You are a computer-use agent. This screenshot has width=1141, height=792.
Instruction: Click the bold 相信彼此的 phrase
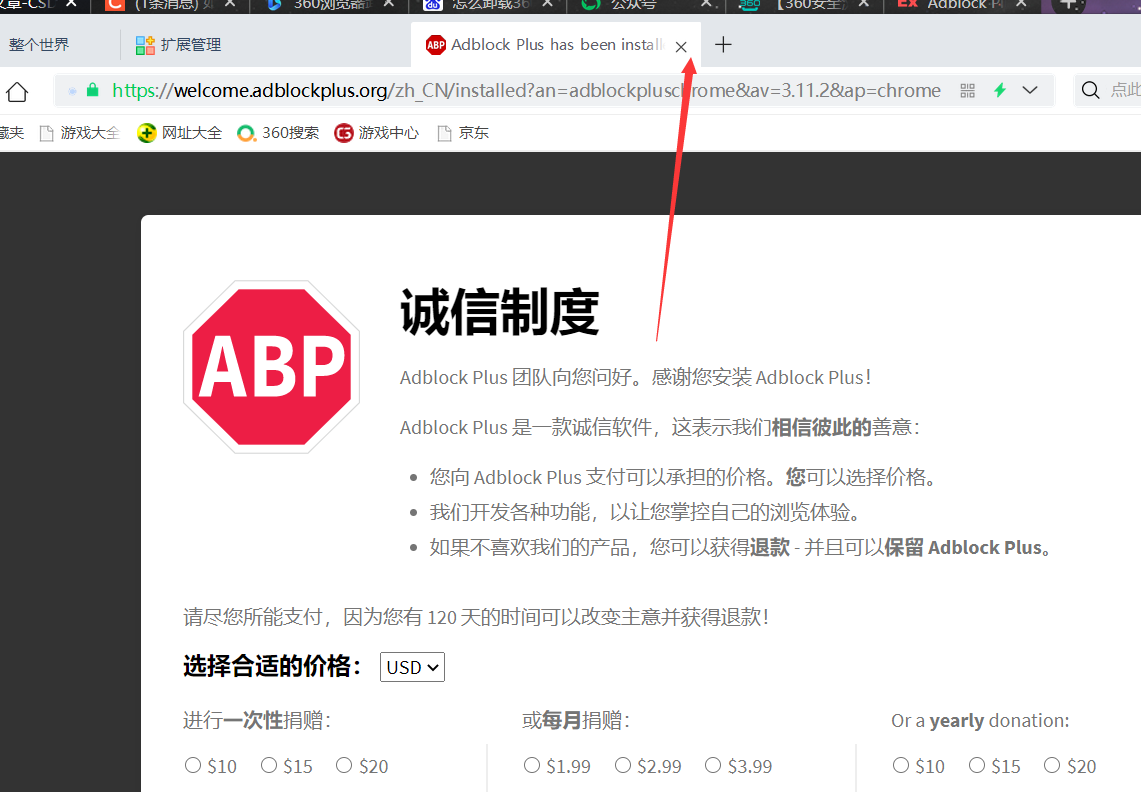pyautogui.click(x=822, y=427)
